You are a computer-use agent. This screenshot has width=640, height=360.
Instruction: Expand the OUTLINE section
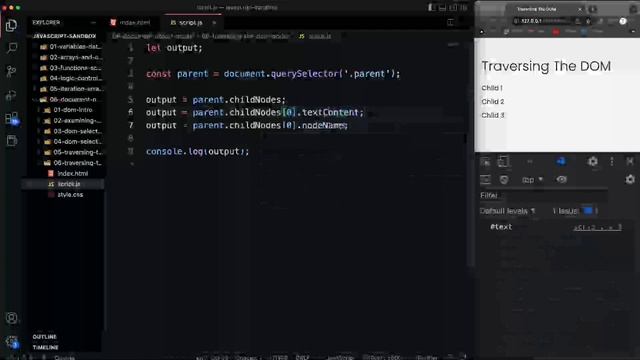(44, 337)
